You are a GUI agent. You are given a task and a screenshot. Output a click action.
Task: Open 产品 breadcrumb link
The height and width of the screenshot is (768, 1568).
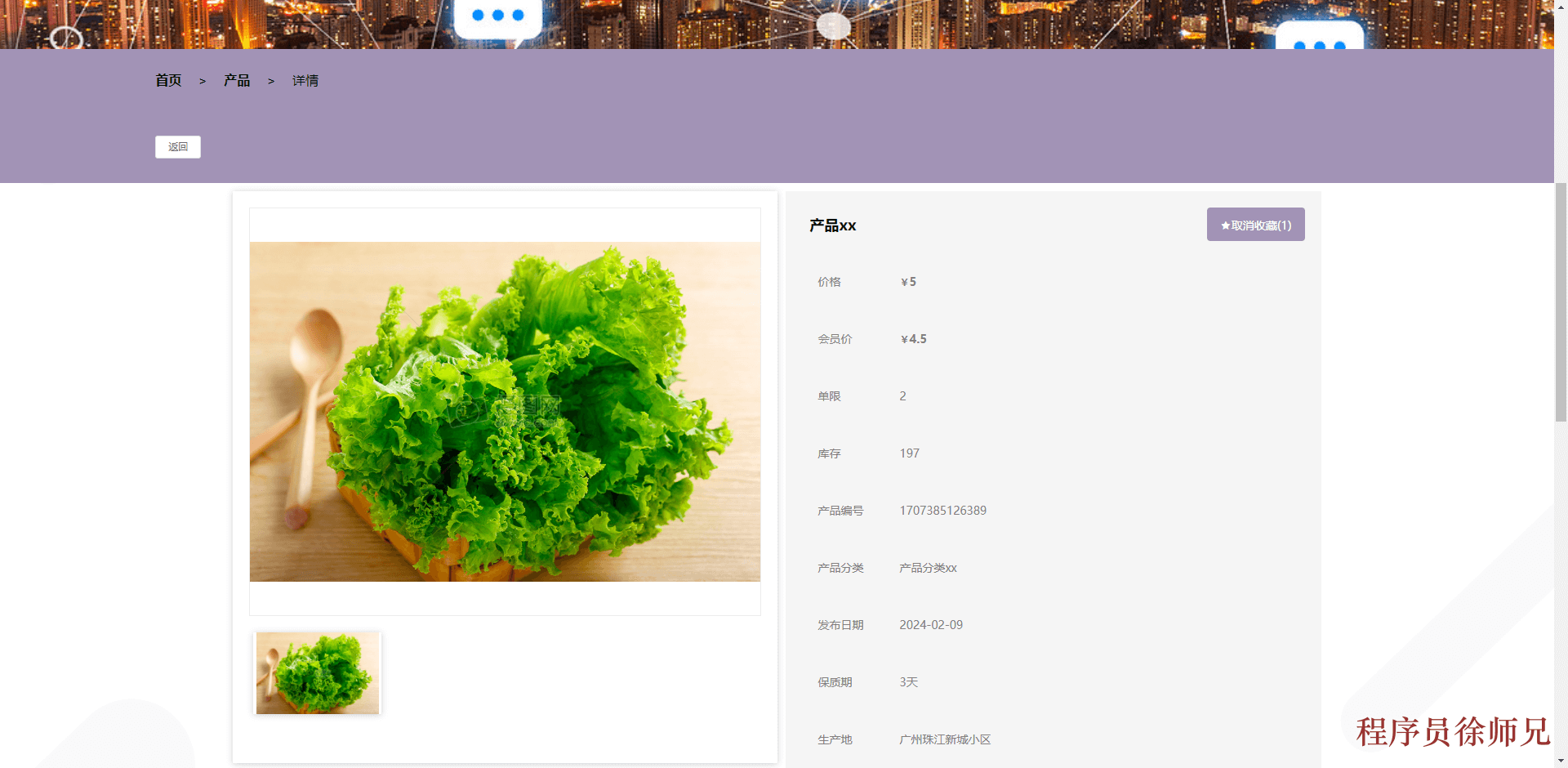(x=237, y=80)
